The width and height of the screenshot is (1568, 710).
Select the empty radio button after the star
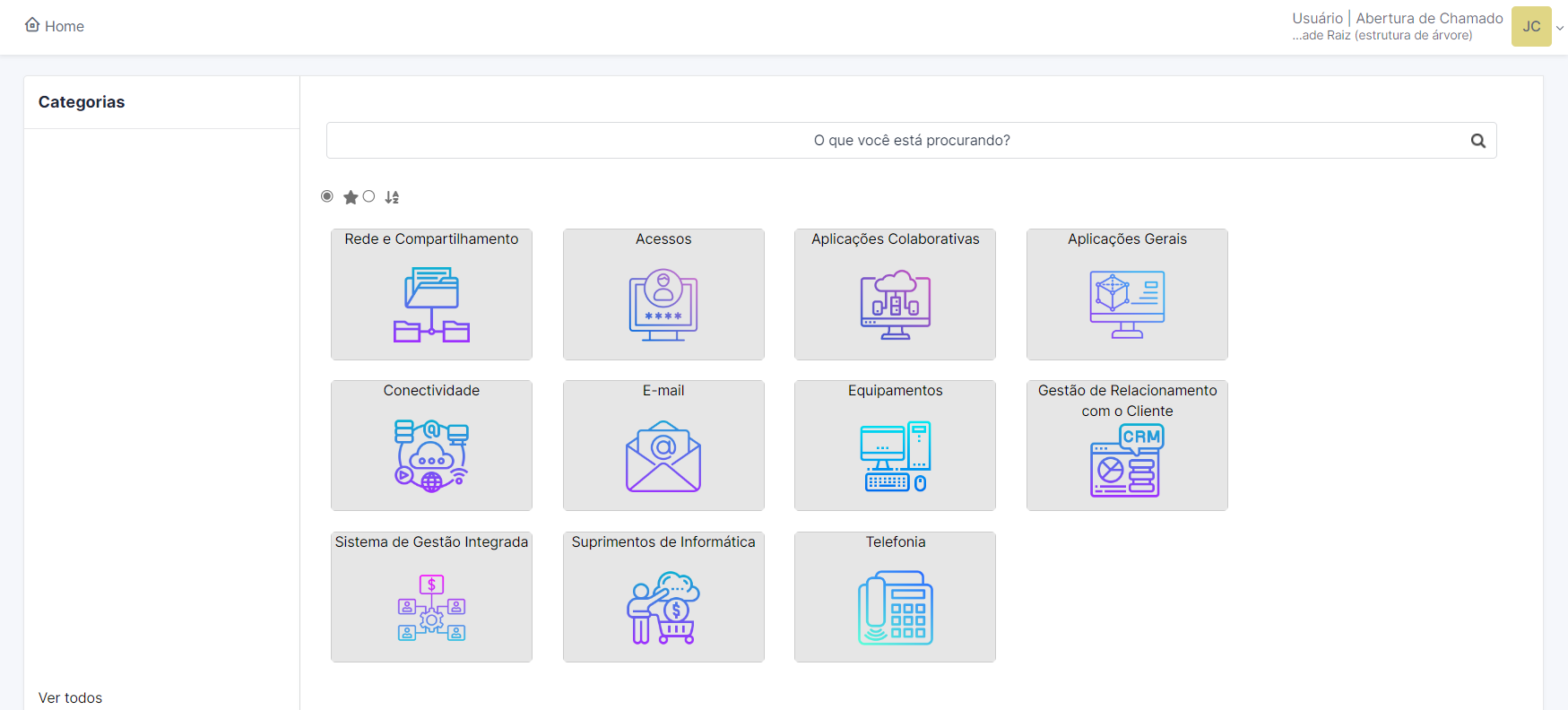[368, 196]
